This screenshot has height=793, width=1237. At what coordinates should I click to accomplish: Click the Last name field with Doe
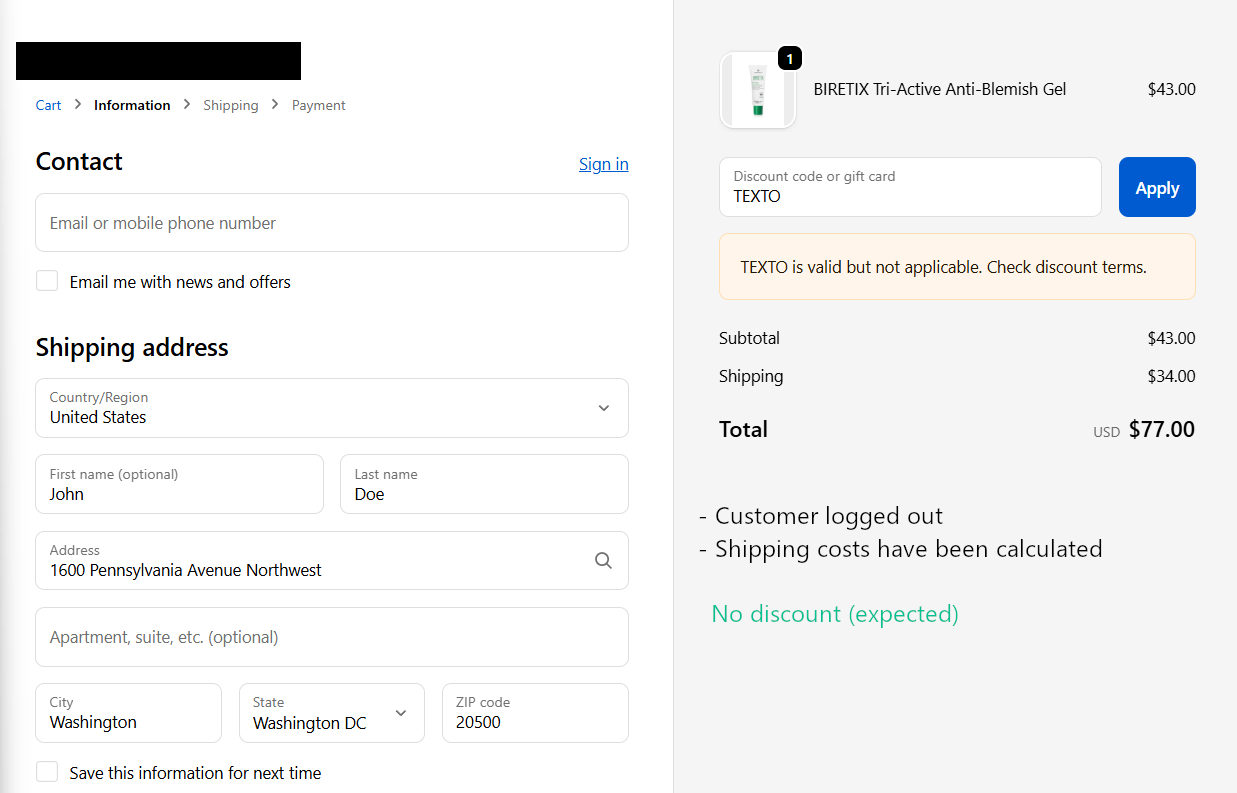click(x=483, y=485)
